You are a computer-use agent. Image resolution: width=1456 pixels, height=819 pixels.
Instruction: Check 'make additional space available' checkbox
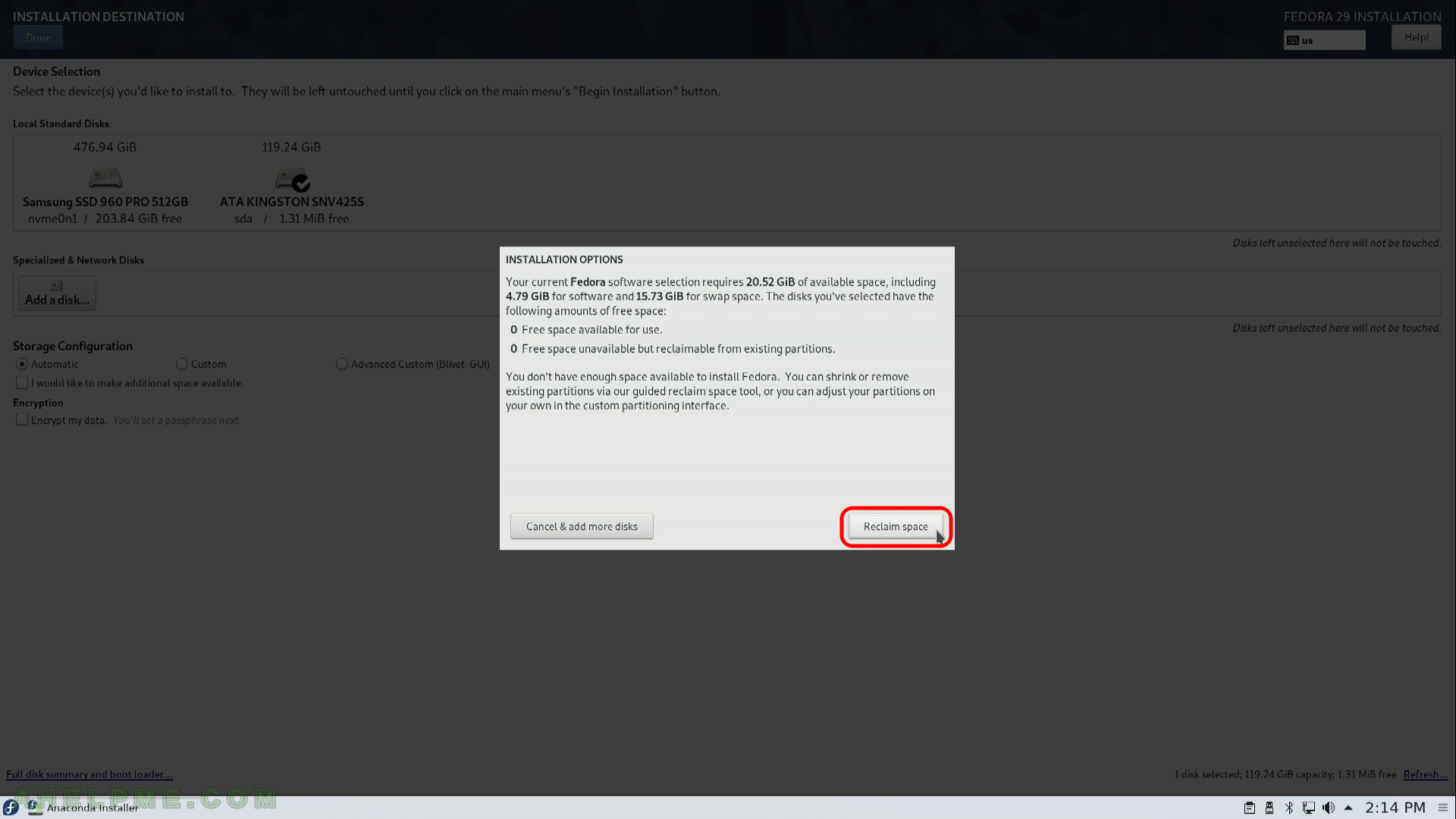coord(22,383)
